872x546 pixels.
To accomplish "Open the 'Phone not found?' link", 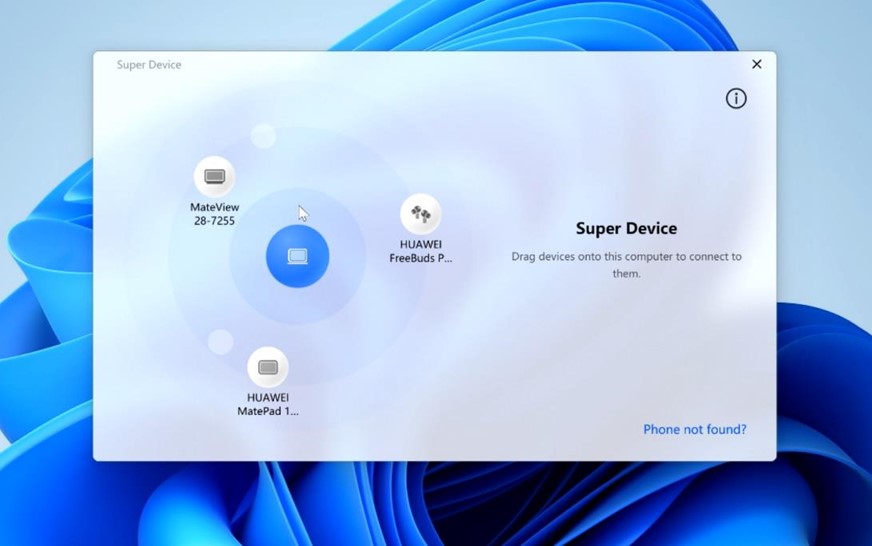I will tap(695, 429).
